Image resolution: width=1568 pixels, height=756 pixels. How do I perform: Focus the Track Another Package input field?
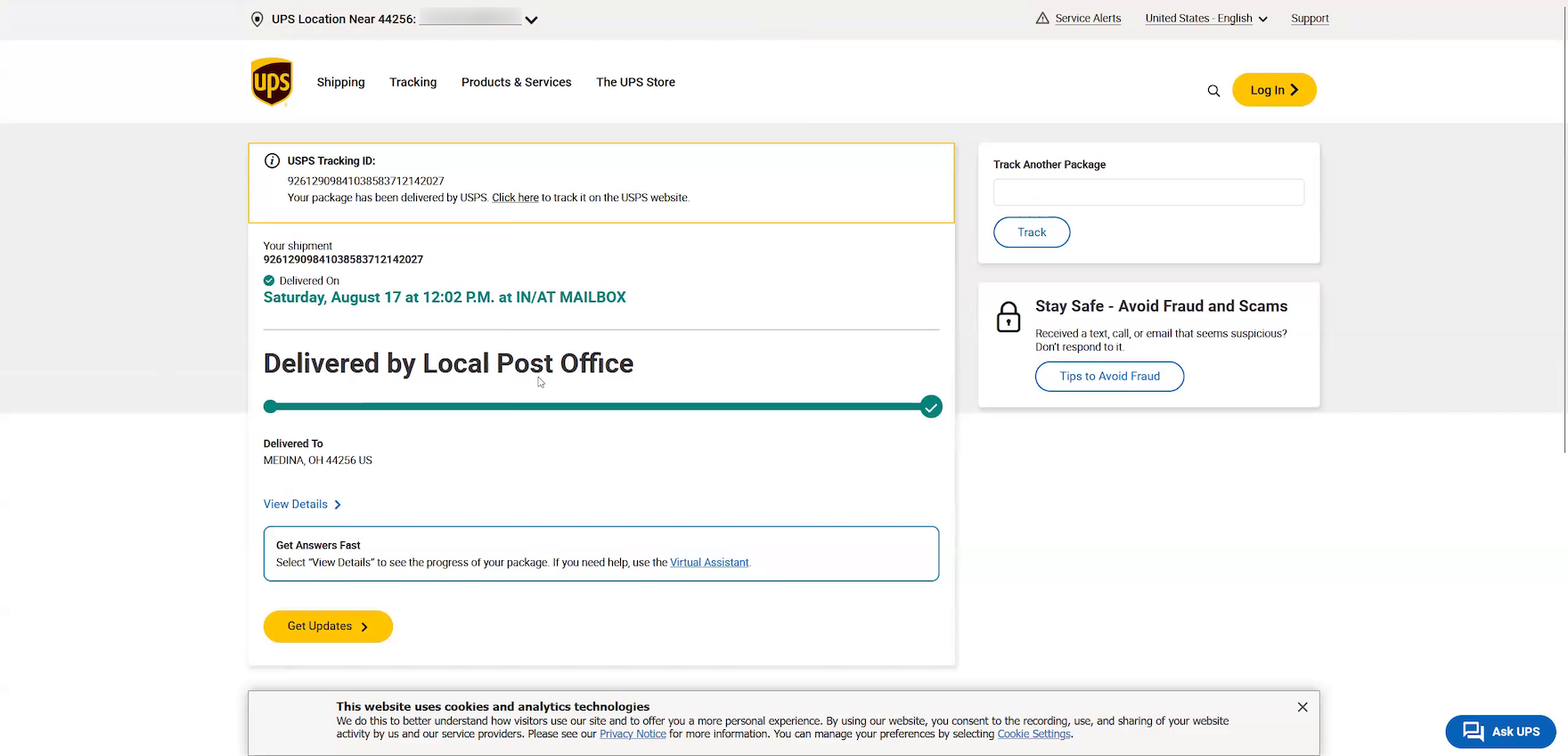point(1148,192)
